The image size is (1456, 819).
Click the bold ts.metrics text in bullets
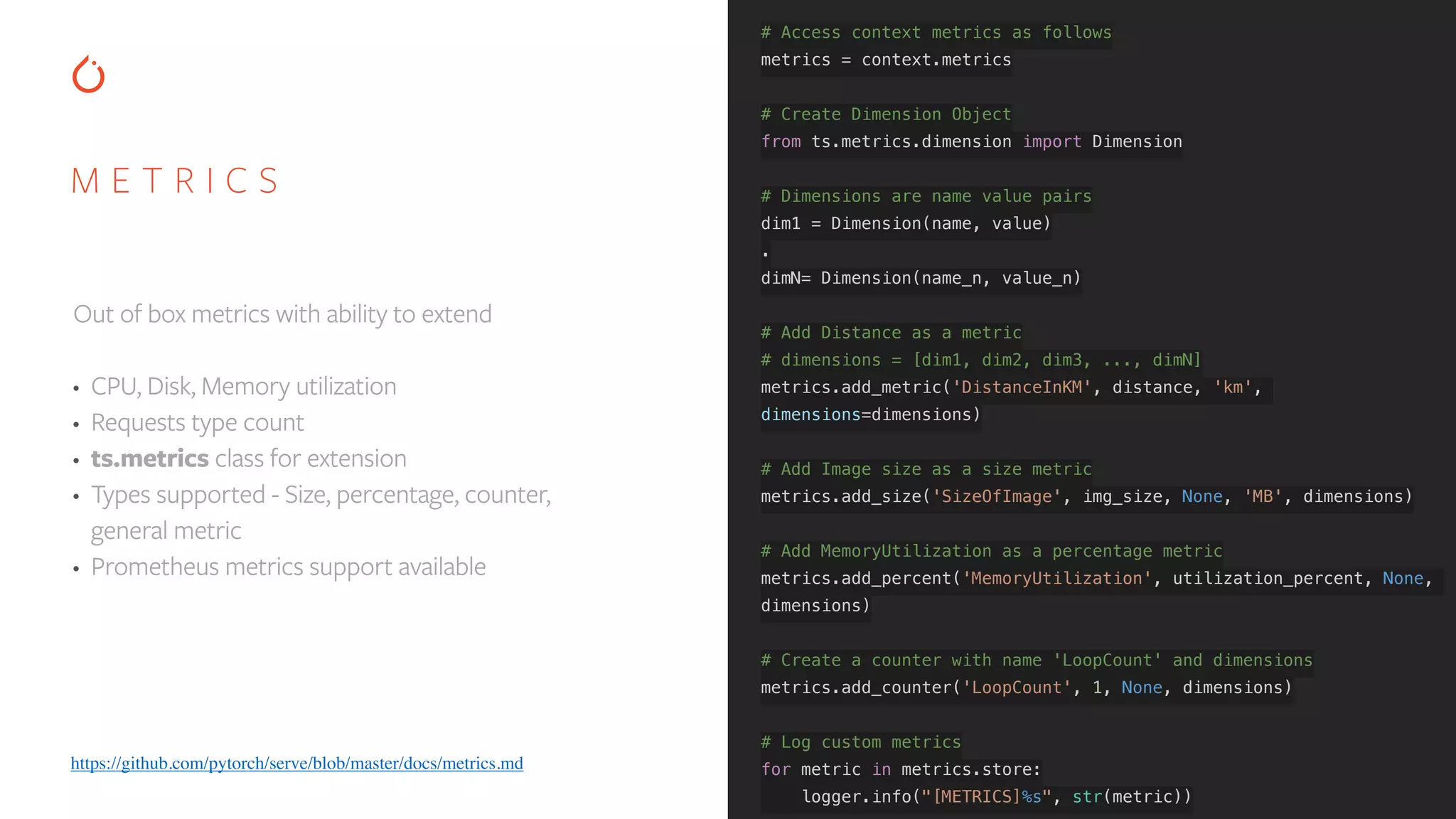pyautogui.click(x=149, y=459)
